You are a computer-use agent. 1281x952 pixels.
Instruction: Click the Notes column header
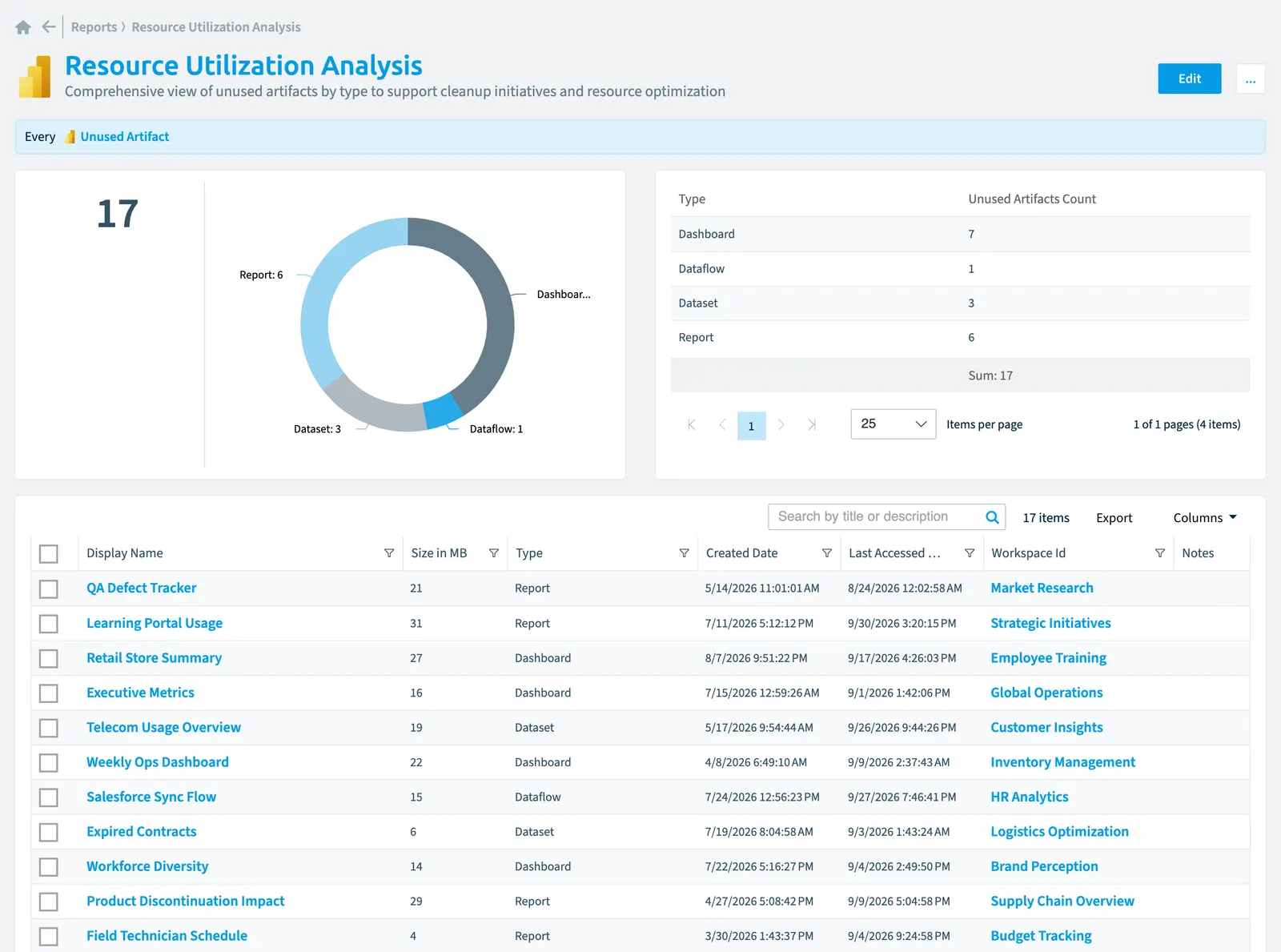click(x=1198, y=553)
